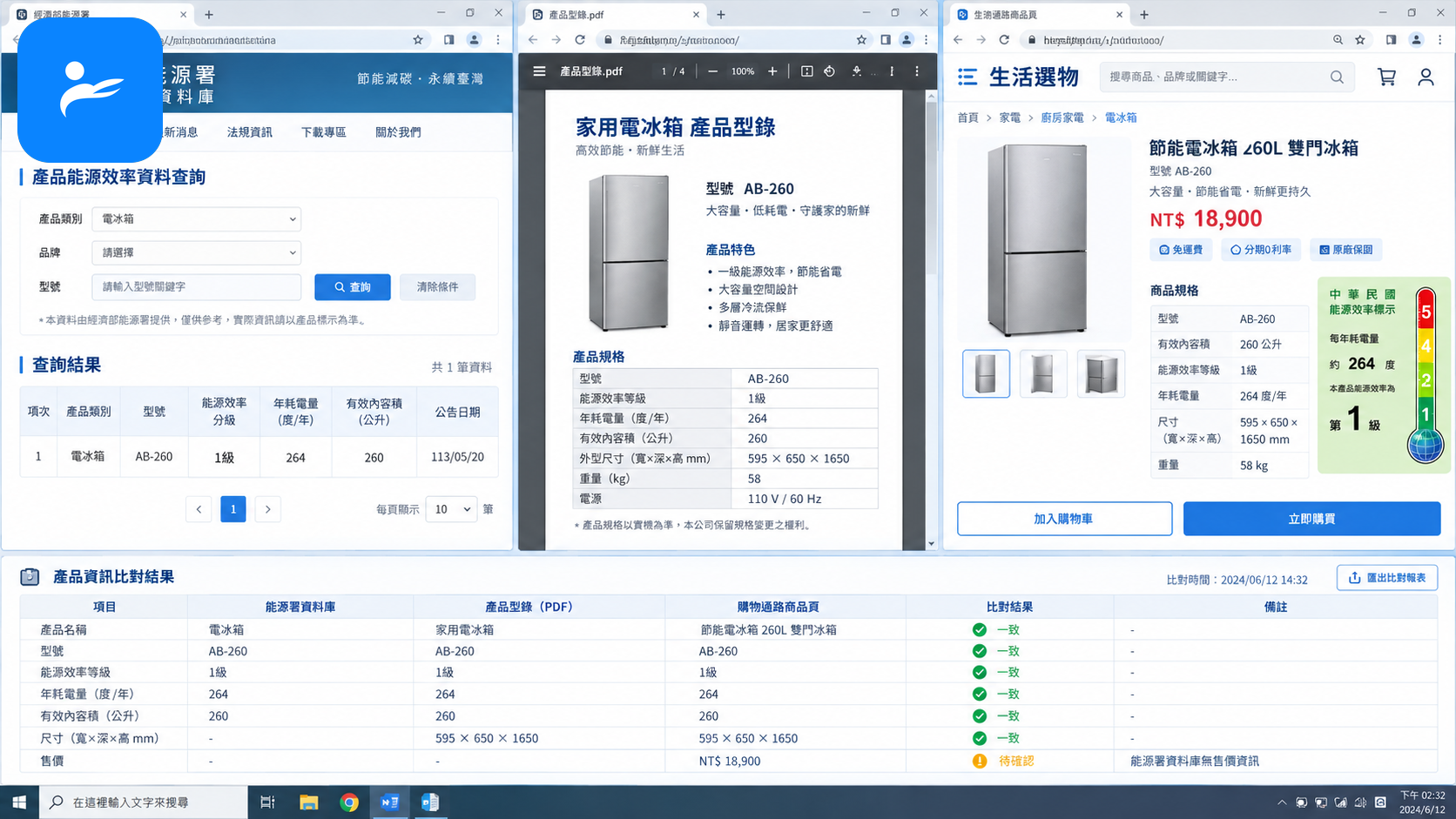Open PDF viewer more-options dots at toolbar end
The height and width of the screenshot is (819, 1456).
click(x=917, y=71)
